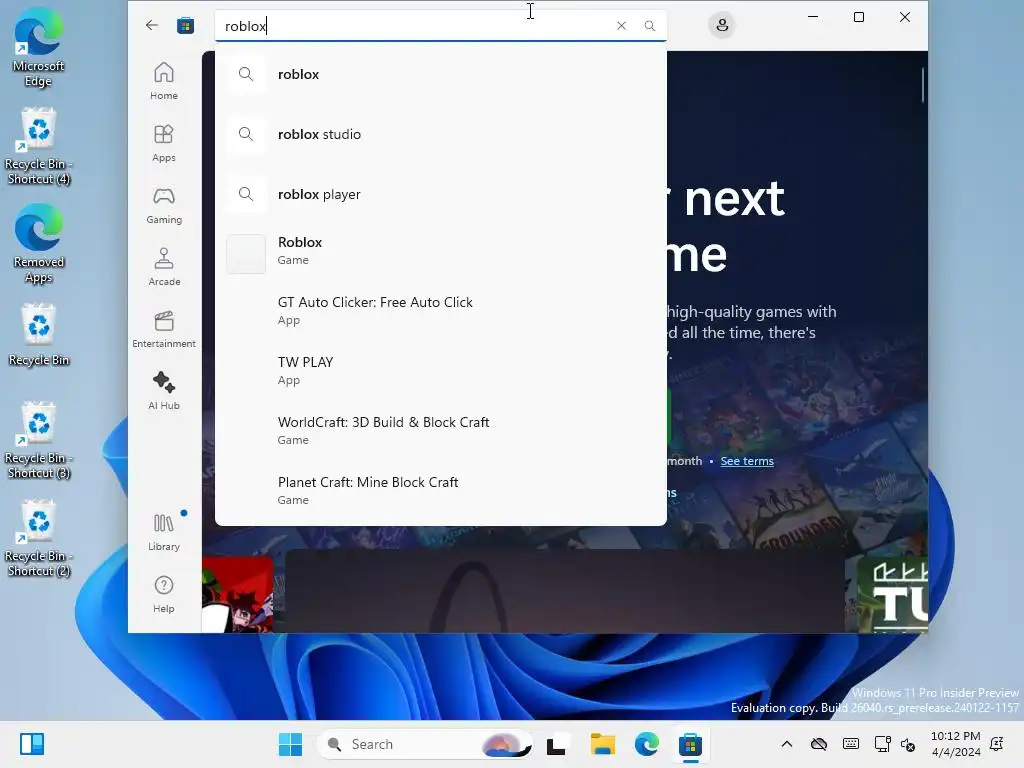Open the user profile account icon
This screenshot has height=768, width=1024.
[x=722, y=25]
